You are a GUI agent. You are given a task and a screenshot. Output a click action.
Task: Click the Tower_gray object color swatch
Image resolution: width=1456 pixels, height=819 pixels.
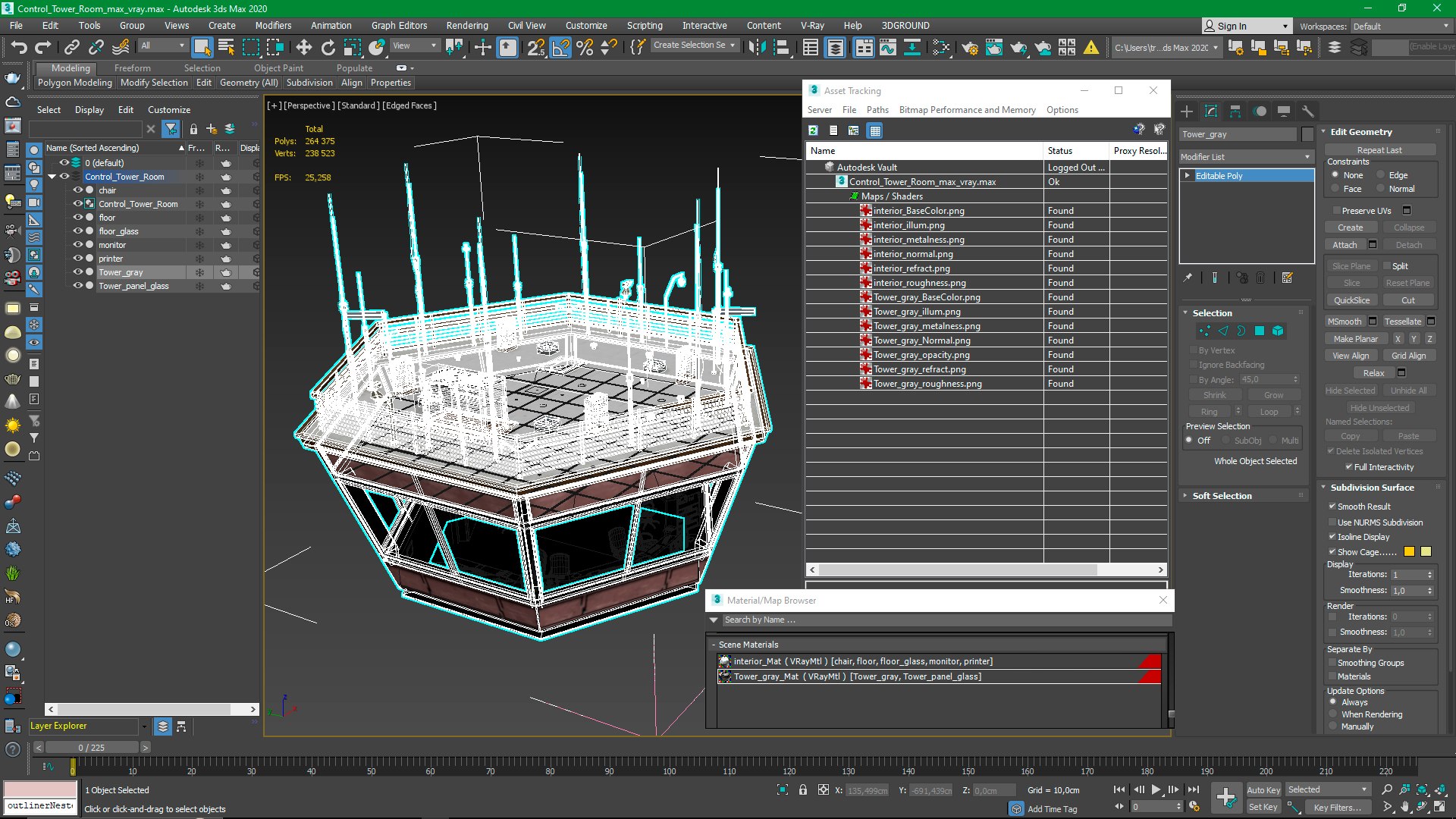[1307, 134]
